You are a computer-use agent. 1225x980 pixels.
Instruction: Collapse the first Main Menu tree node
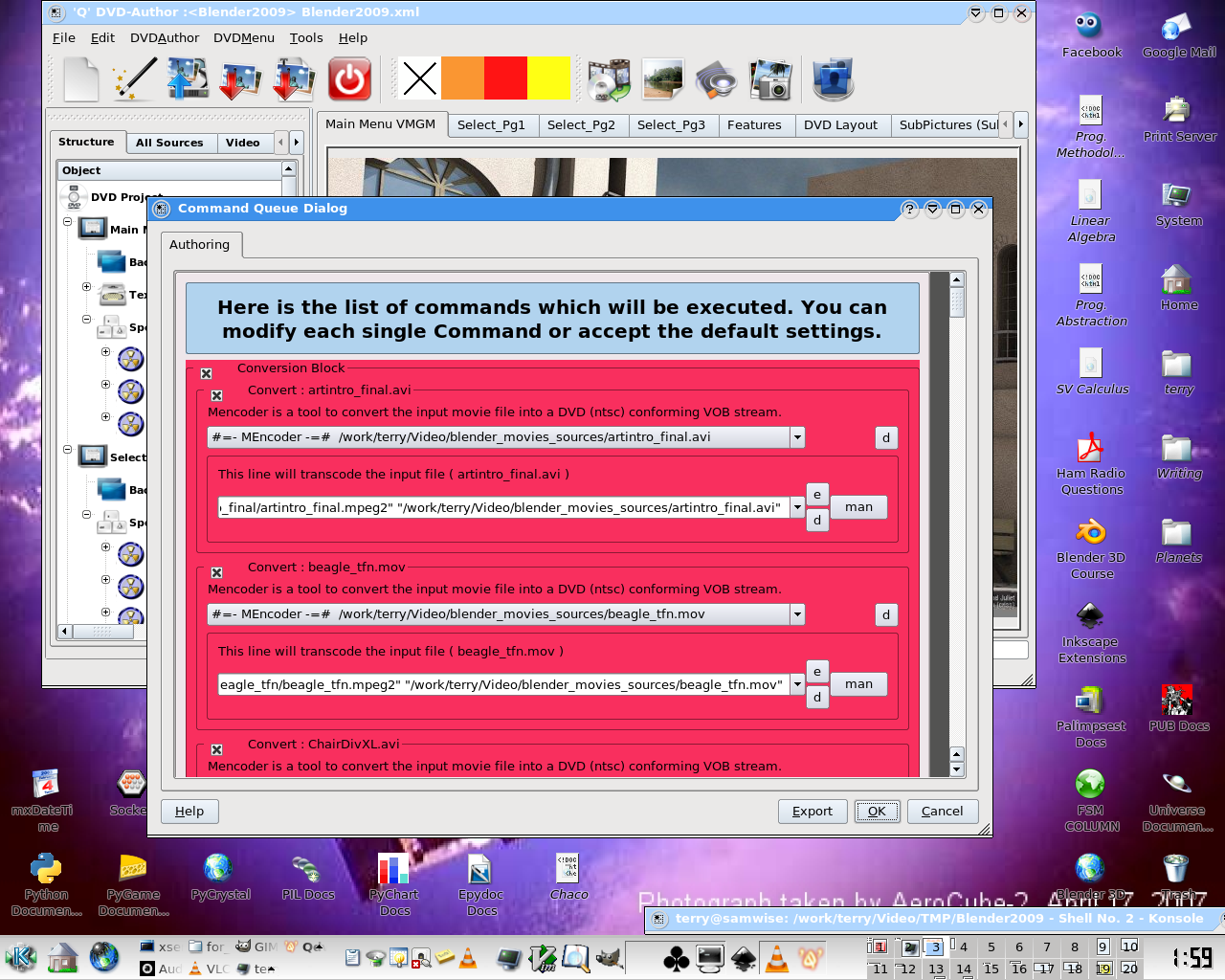click(68, 222)
